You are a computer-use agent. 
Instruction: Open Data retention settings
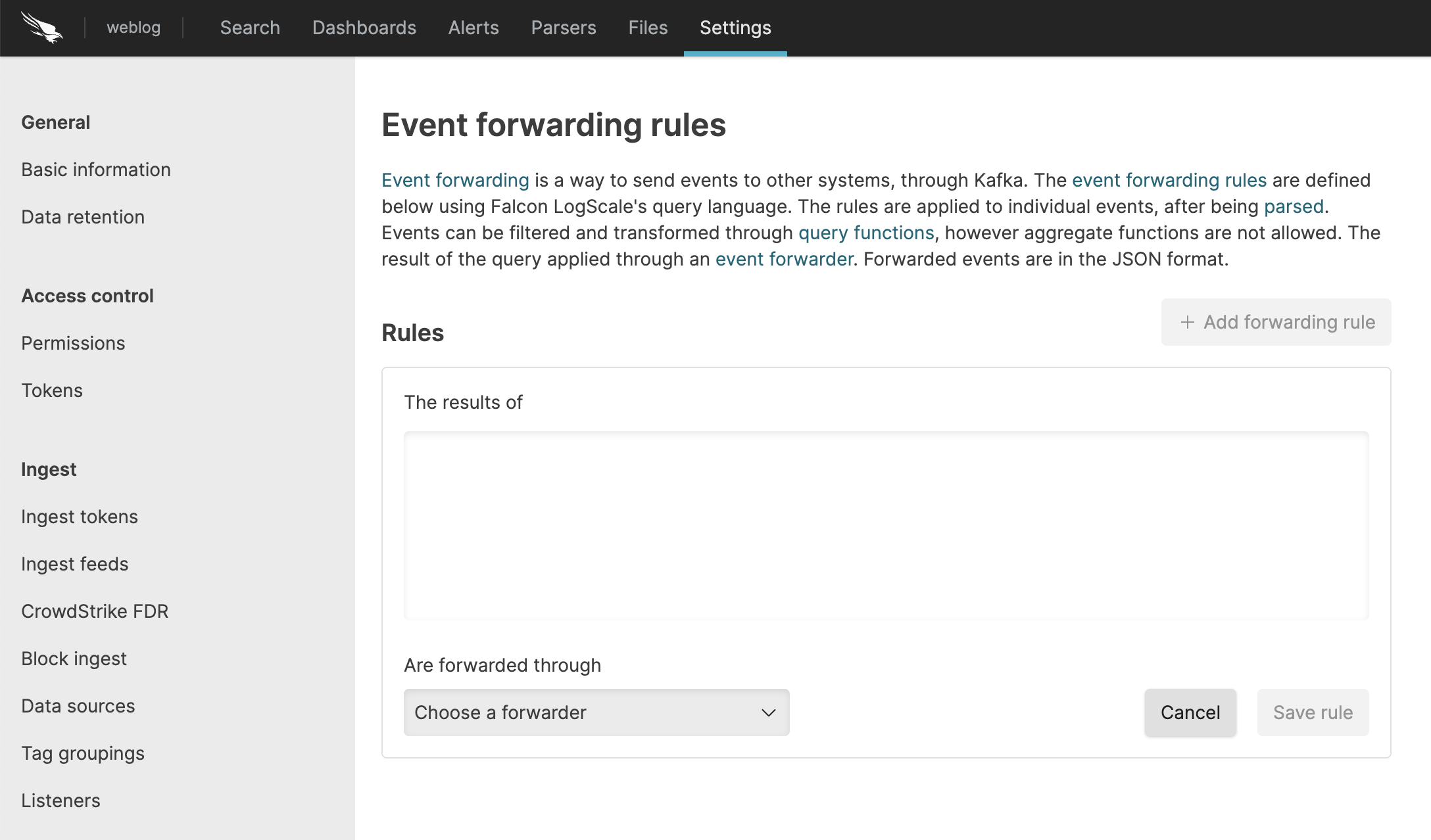(83, 216)
